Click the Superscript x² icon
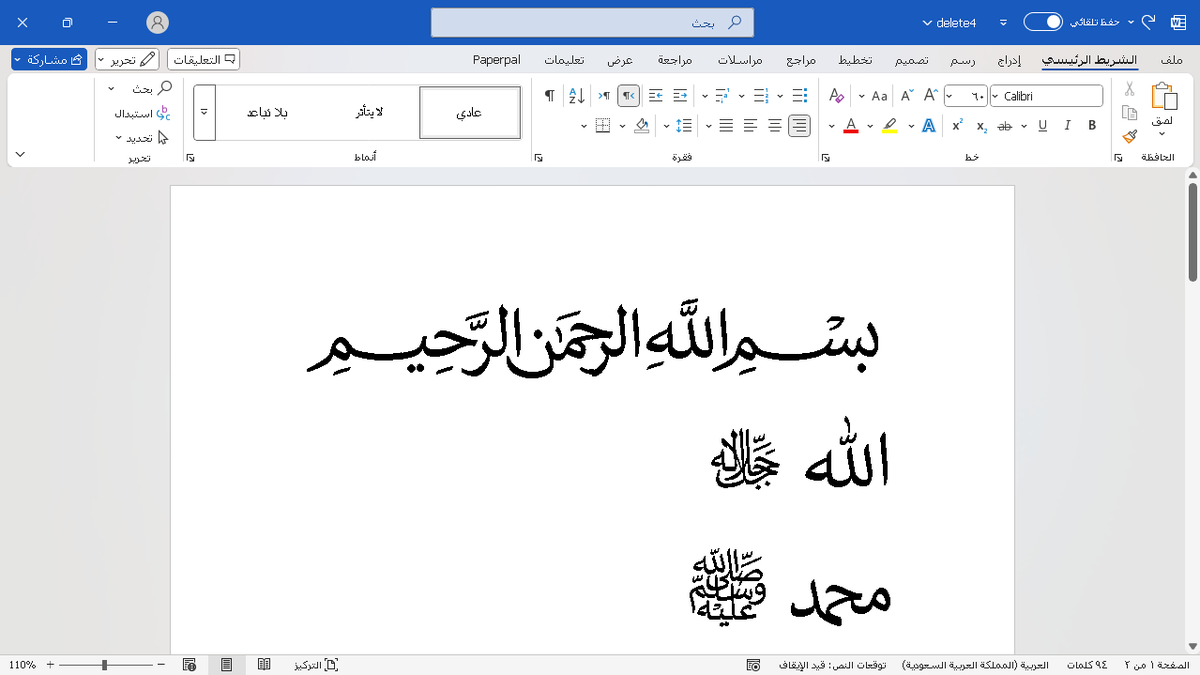The height and width of the screenshot is (675, 1200). pyautogui.click(x=958, y=125)
